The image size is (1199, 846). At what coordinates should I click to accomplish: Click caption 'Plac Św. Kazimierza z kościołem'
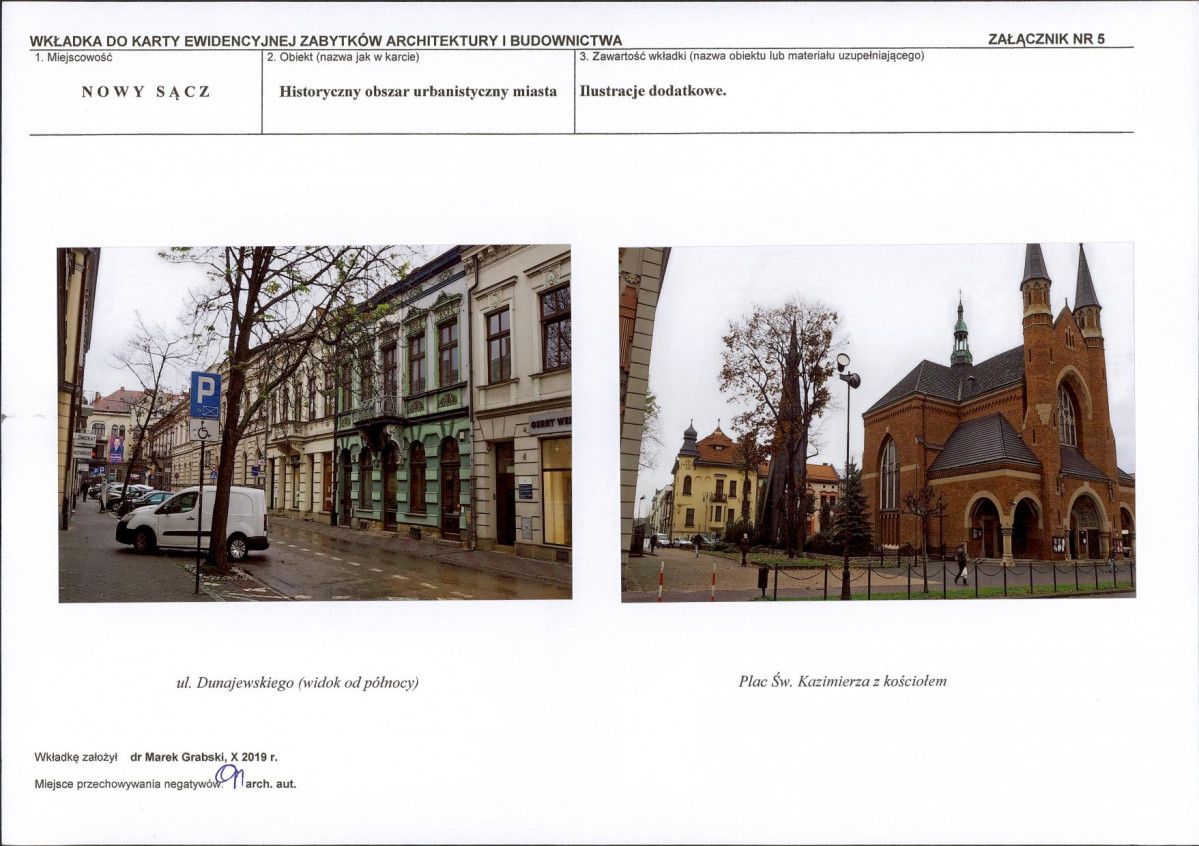tap(843, 681)
